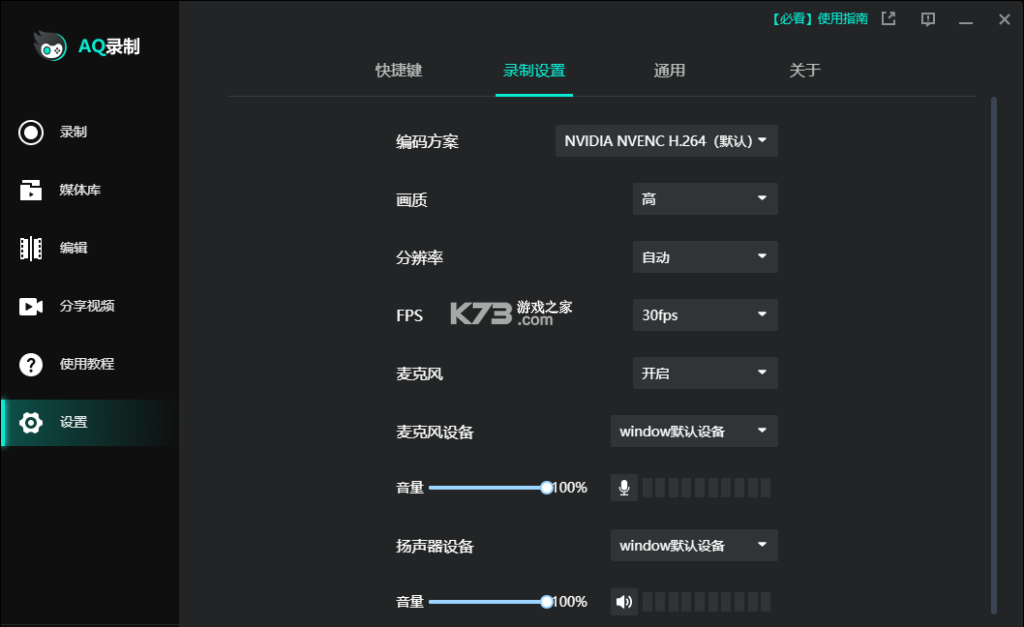Click the 使用教程 question mark icon
Image resolution: width=1024 pixels, height=627 pixels.
click(x=31, y=364)
